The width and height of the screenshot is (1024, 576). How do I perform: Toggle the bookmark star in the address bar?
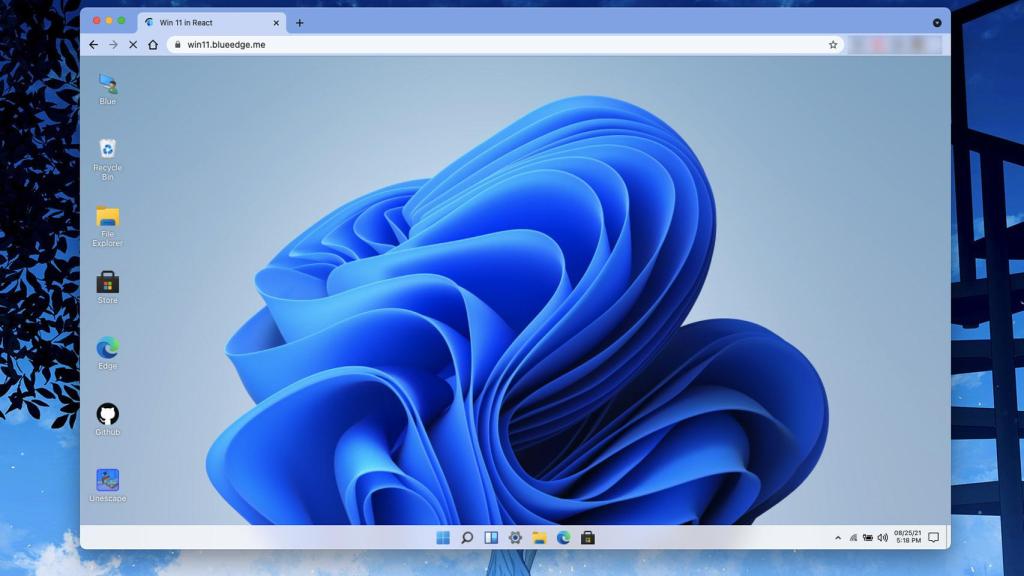tap(833, 44)
